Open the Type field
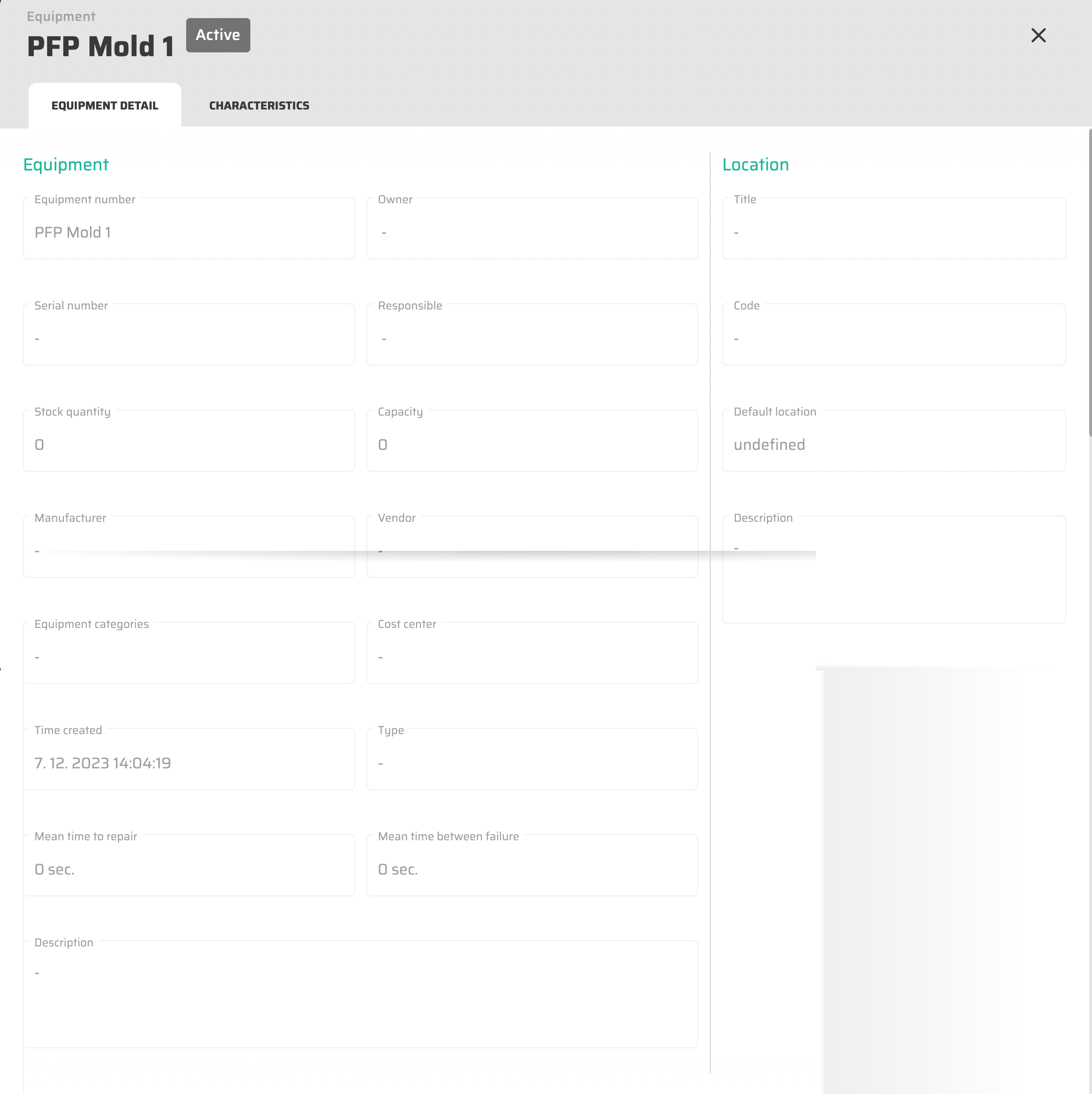 point(532,762)
